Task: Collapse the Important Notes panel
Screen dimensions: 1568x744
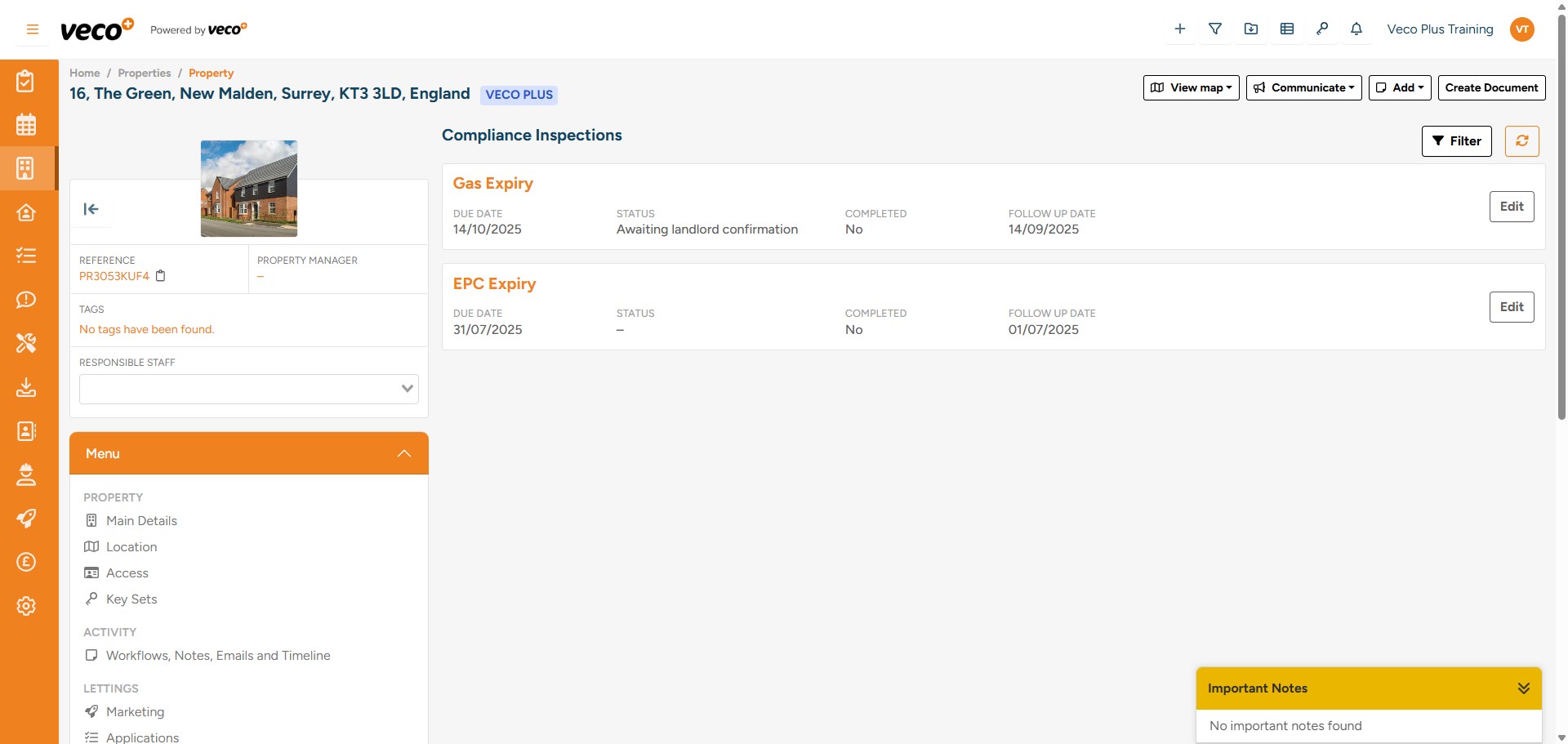Action: tap(1524, 688)
